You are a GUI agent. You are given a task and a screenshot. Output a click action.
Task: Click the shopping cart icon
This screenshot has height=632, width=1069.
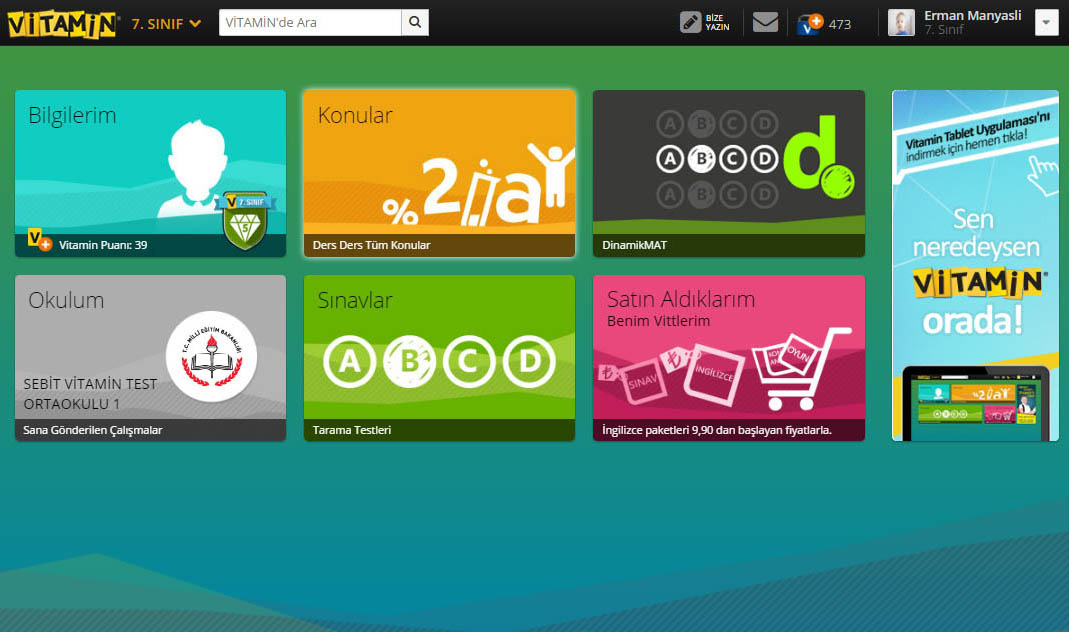tap(801, 369)
